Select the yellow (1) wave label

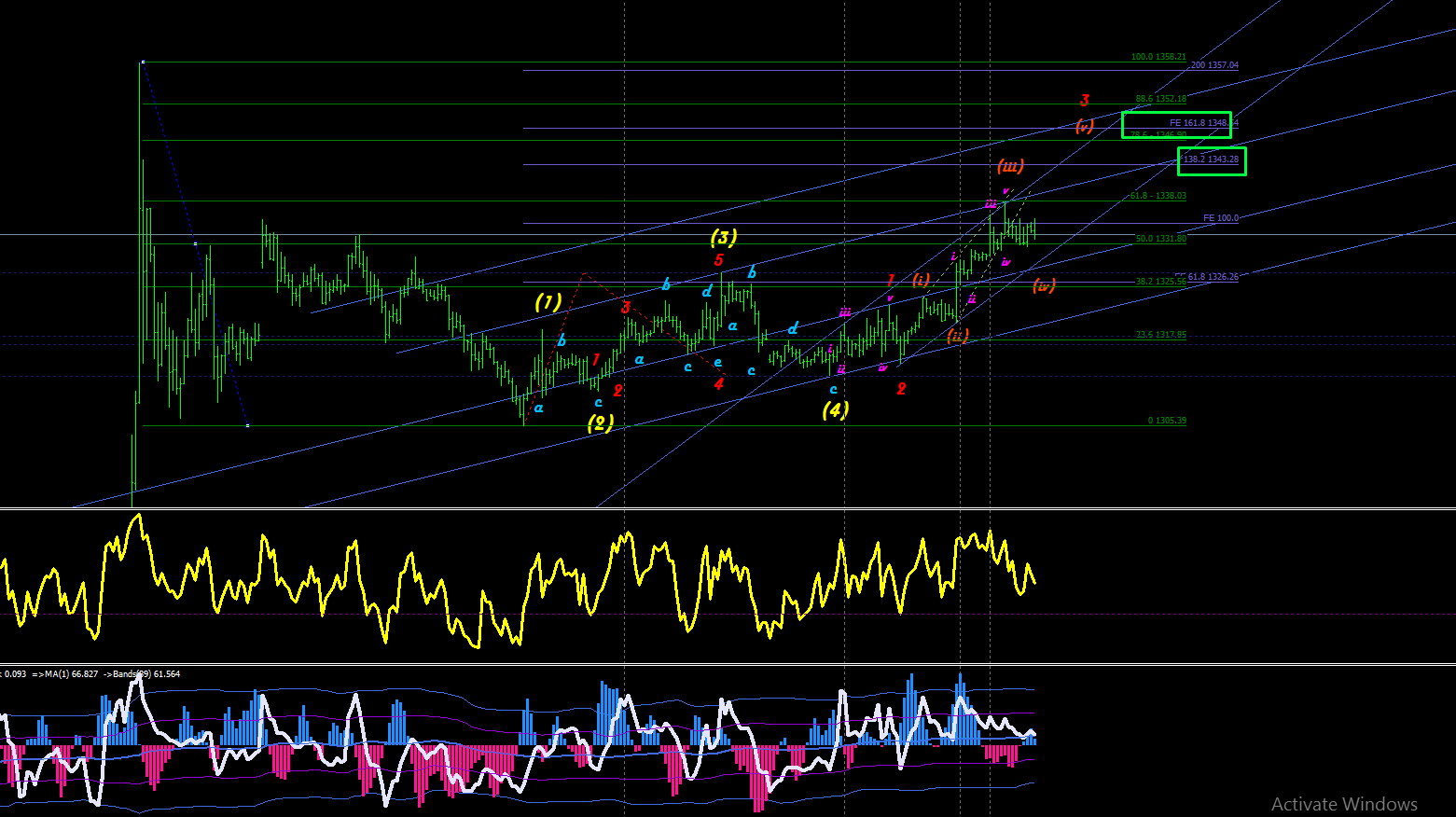[x=548, y=301]
